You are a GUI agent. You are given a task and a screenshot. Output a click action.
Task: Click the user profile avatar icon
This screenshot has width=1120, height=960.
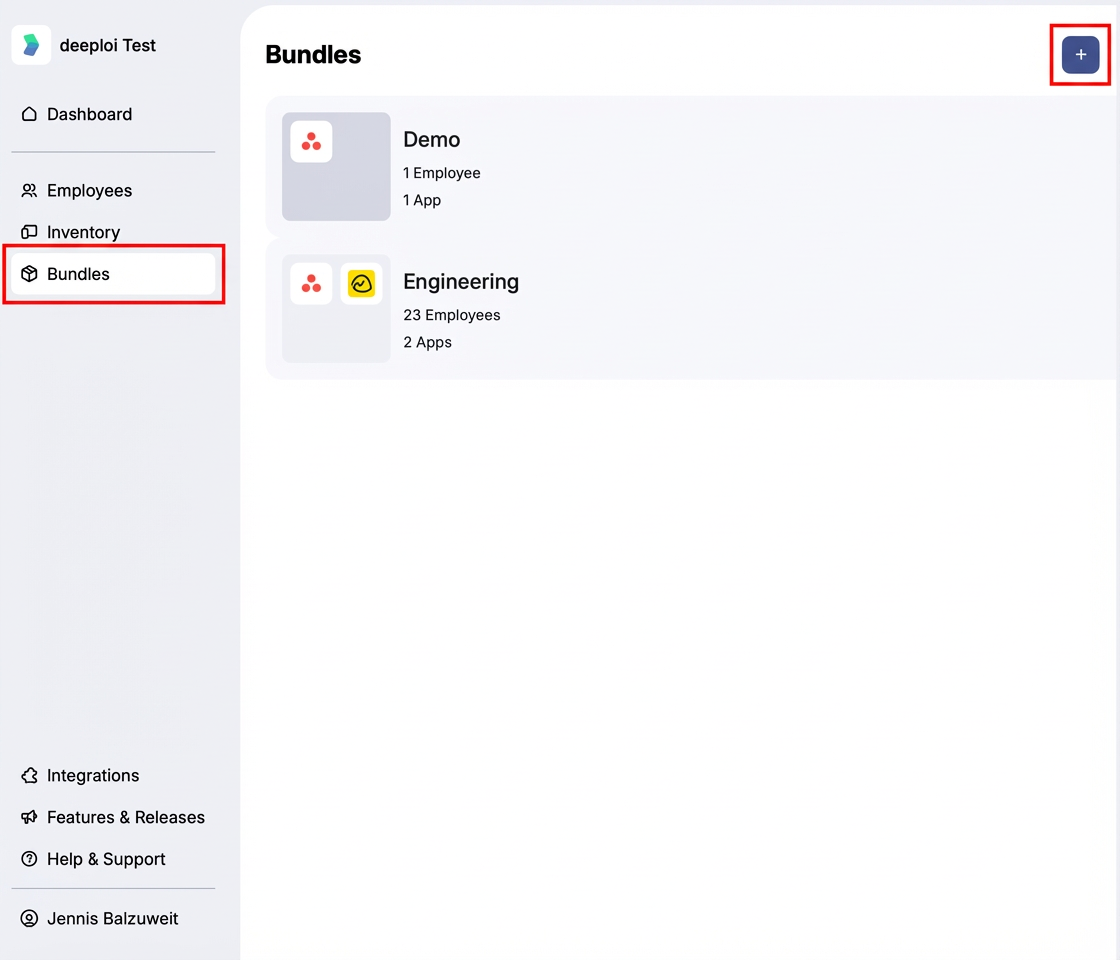(29, 919)
